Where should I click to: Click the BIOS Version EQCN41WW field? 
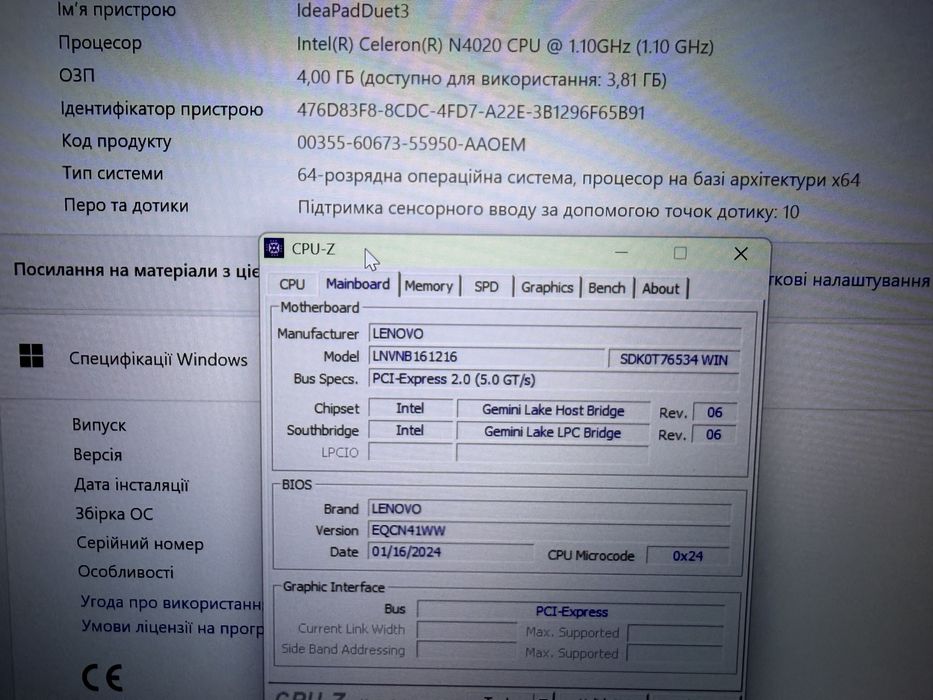[549, 531]
